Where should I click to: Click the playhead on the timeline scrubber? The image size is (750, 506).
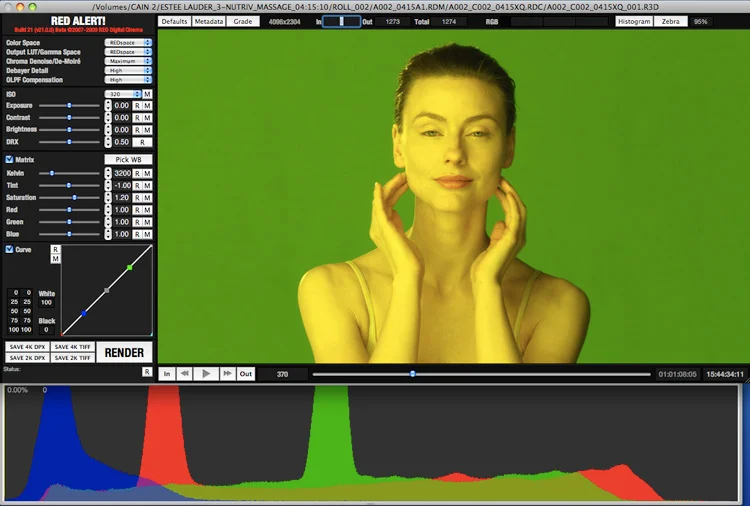(x=412, y=374)
